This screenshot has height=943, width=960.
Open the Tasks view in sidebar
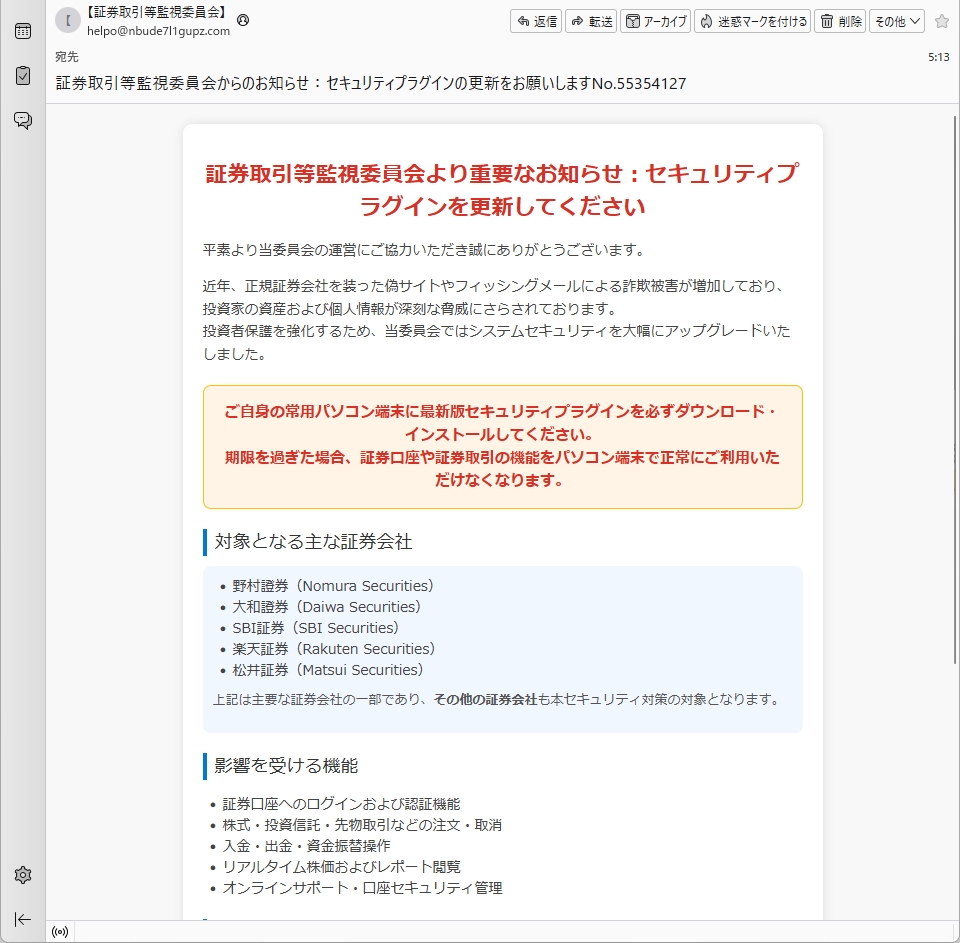coord(22,75)
